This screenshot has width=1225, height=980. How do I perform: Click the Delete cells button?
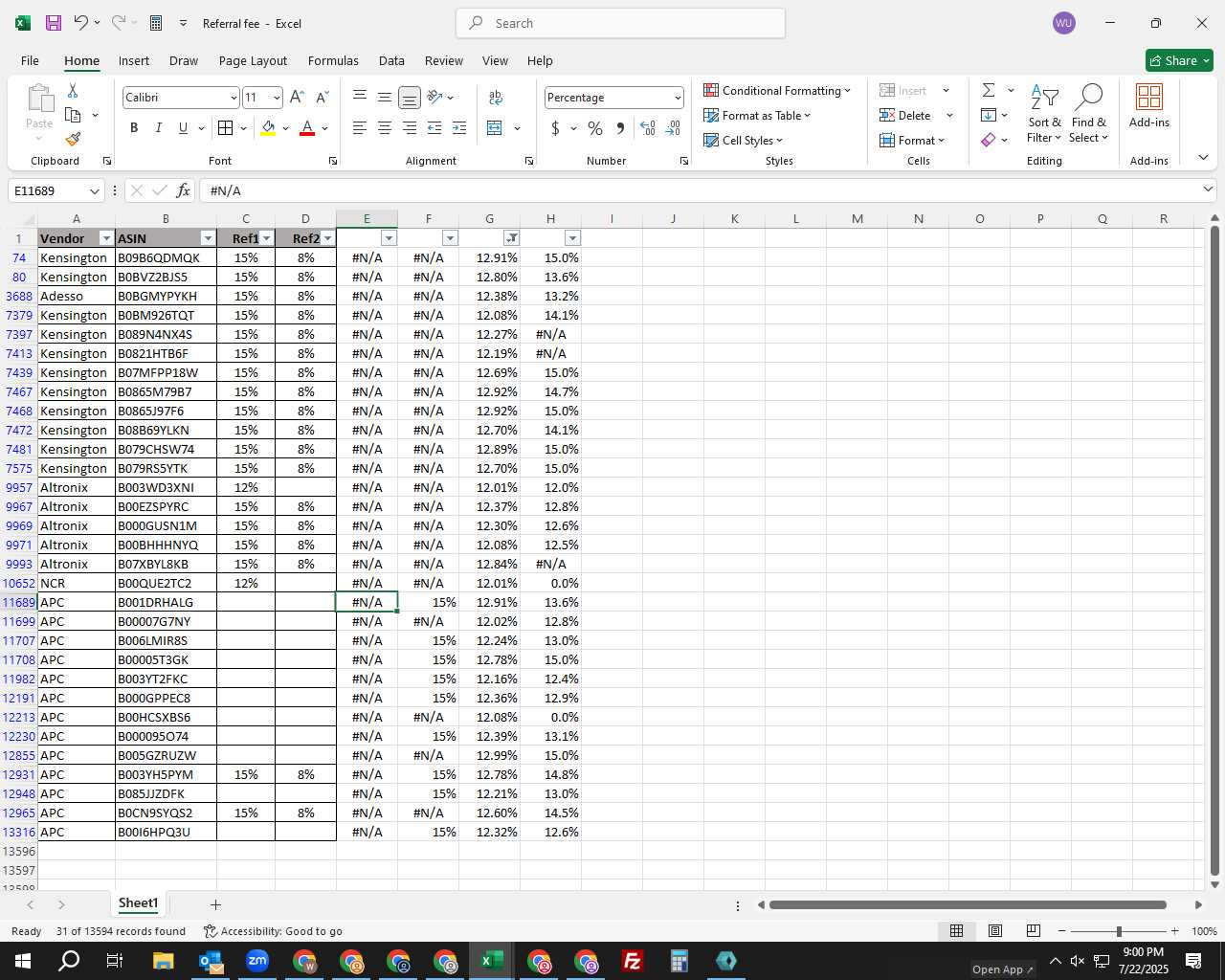(905, 115)
